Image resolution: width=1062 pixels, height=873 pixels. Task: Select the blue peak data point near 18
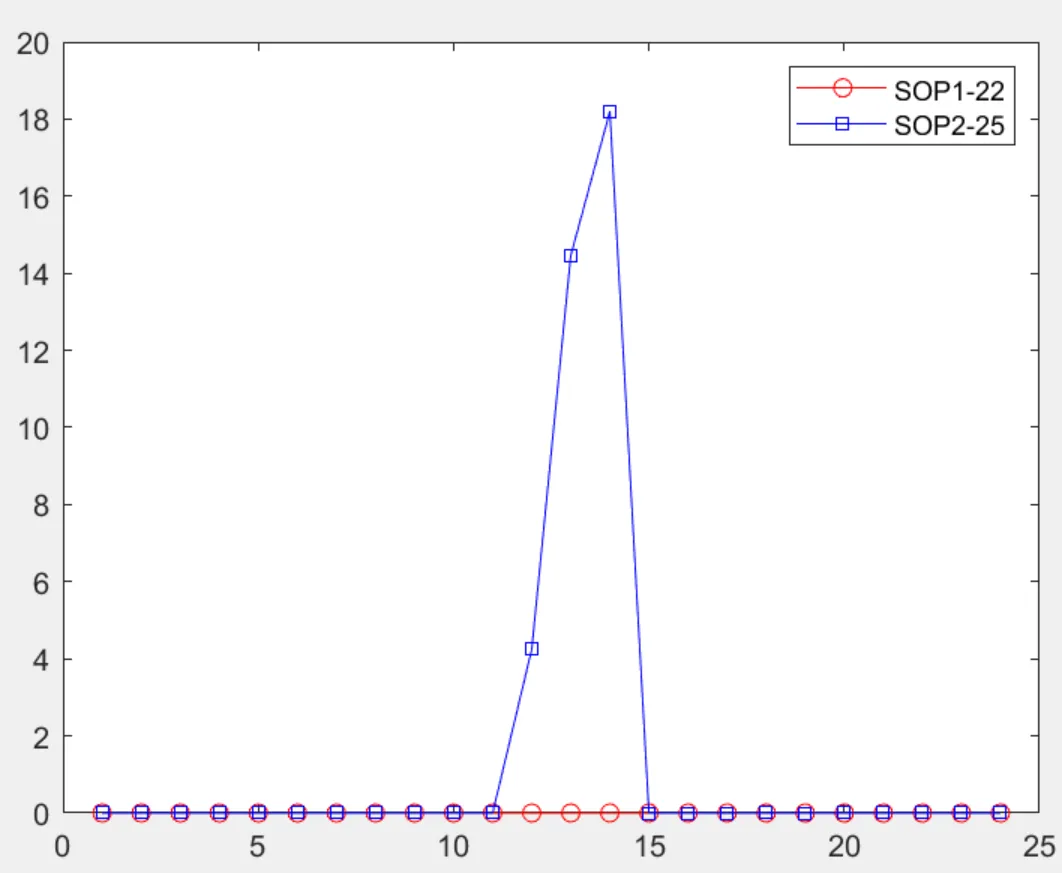[x=610, y=112]
